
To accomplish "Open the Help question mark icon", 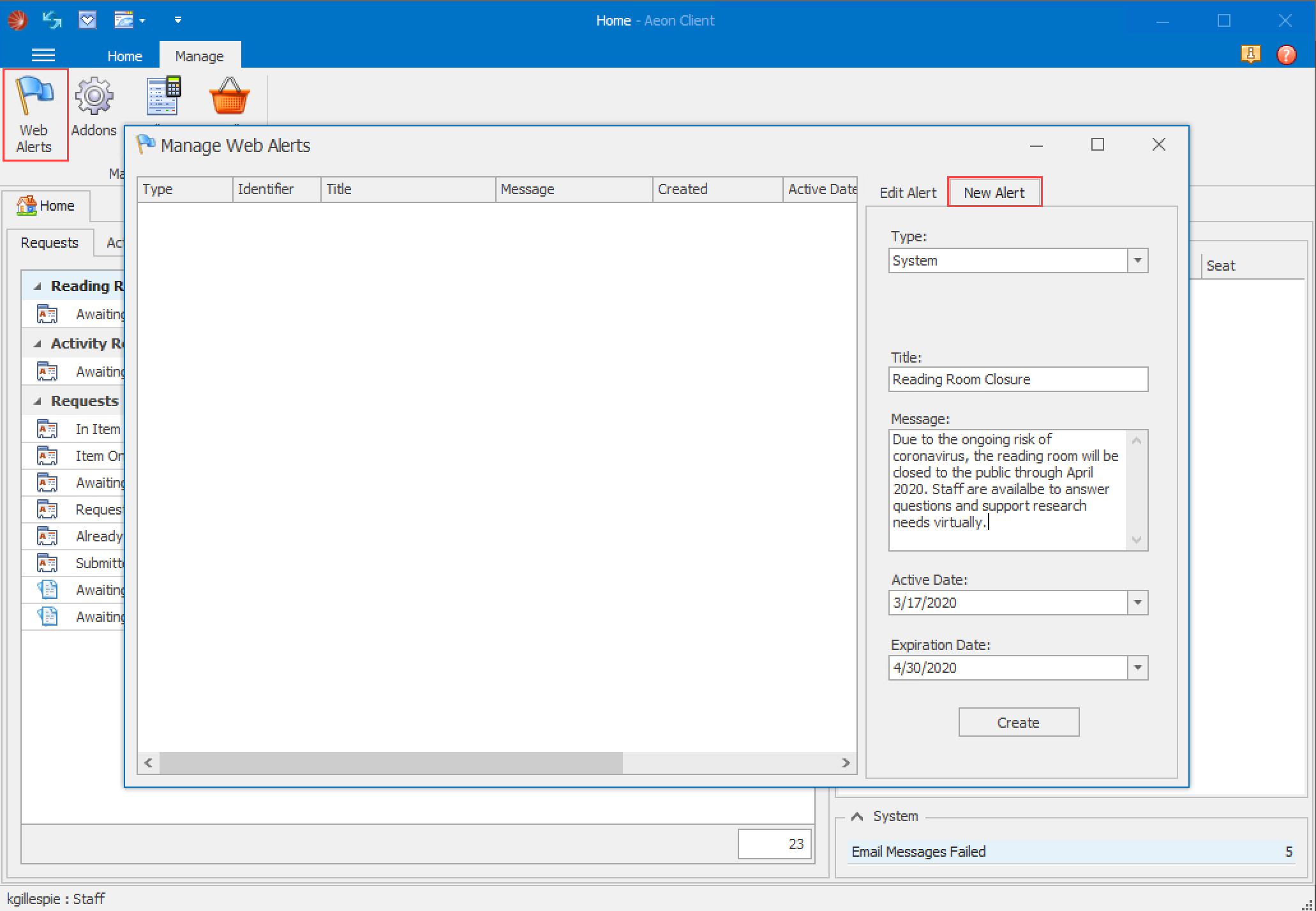I will [1287, 55].
